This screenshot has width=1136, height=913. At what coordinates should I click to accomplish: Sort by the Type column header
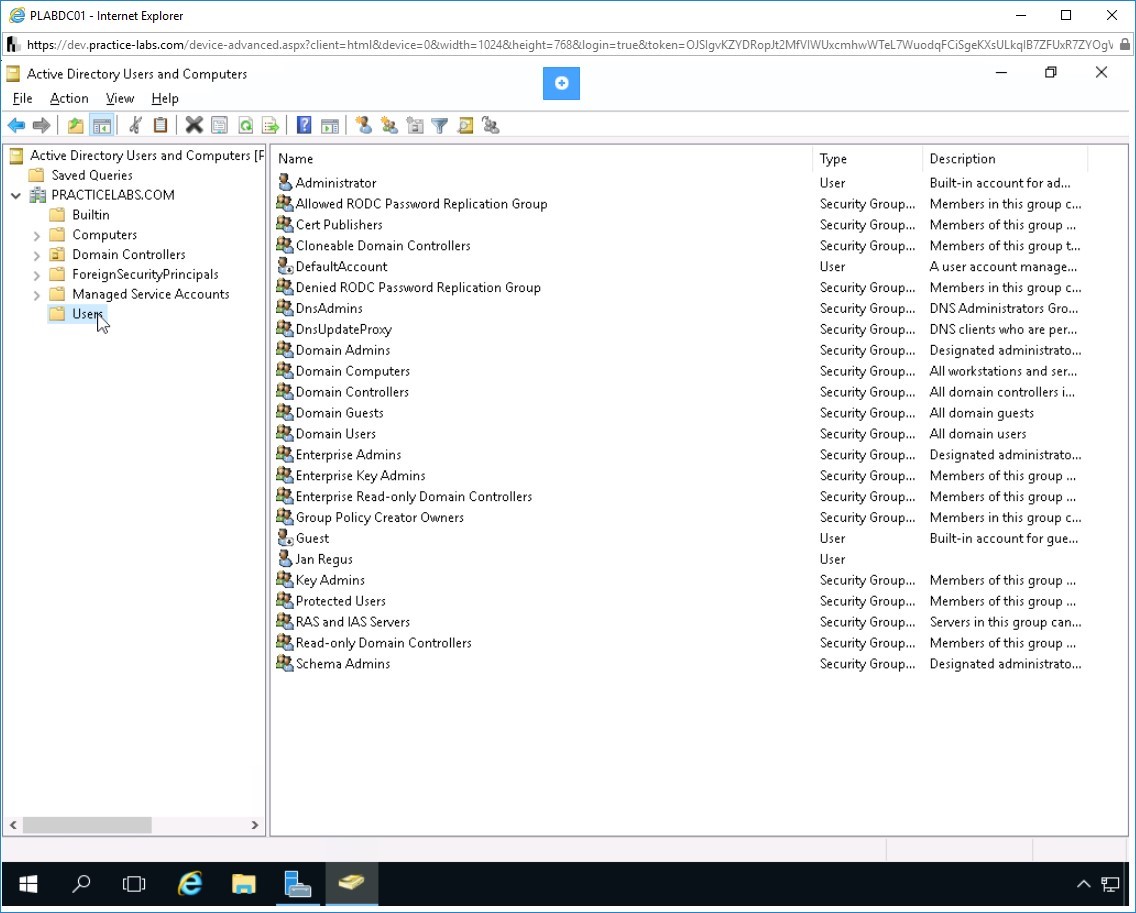click(x=867, y=159)
